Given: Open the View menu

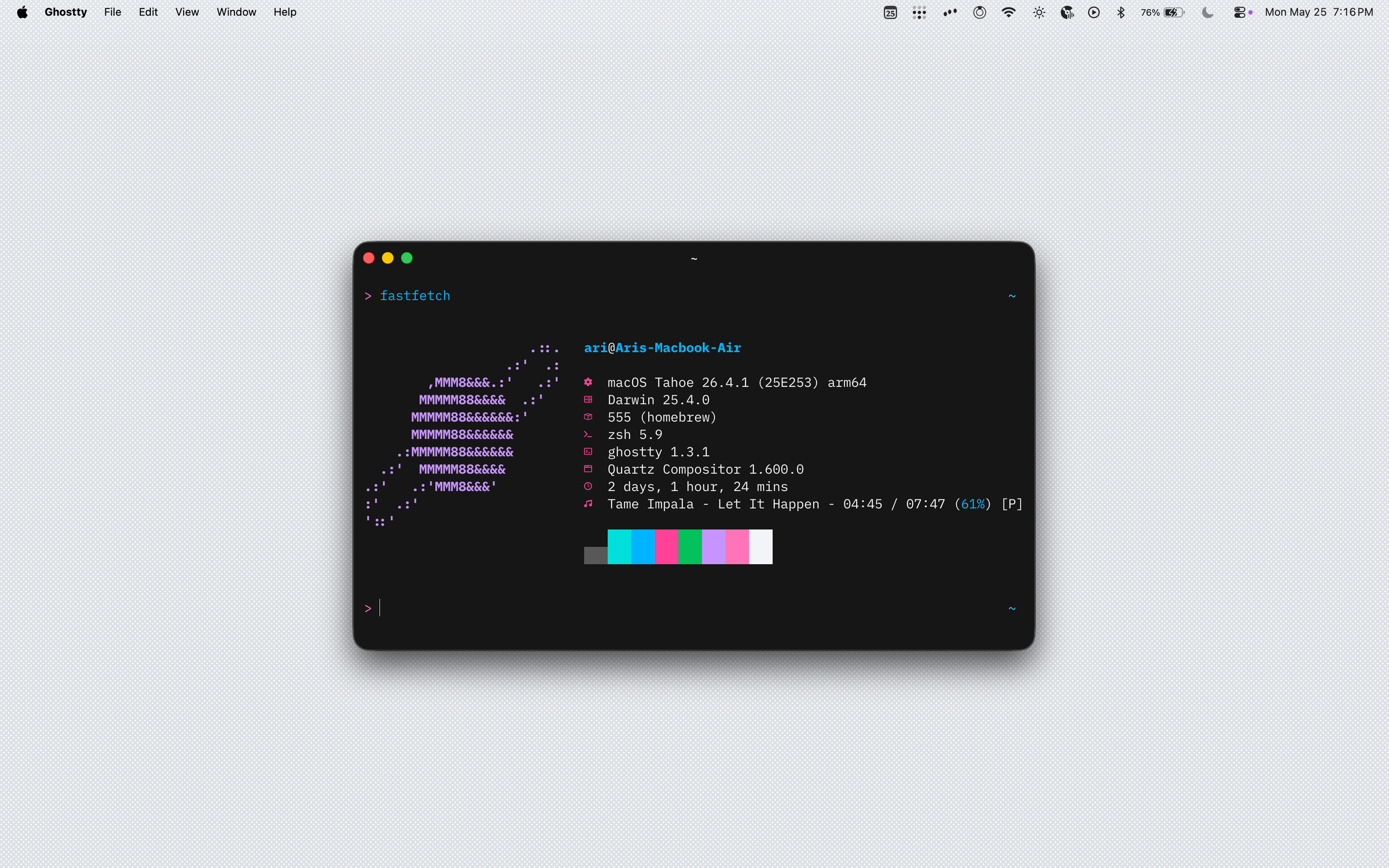Looking at the screenshot, I should click(187, 12).
